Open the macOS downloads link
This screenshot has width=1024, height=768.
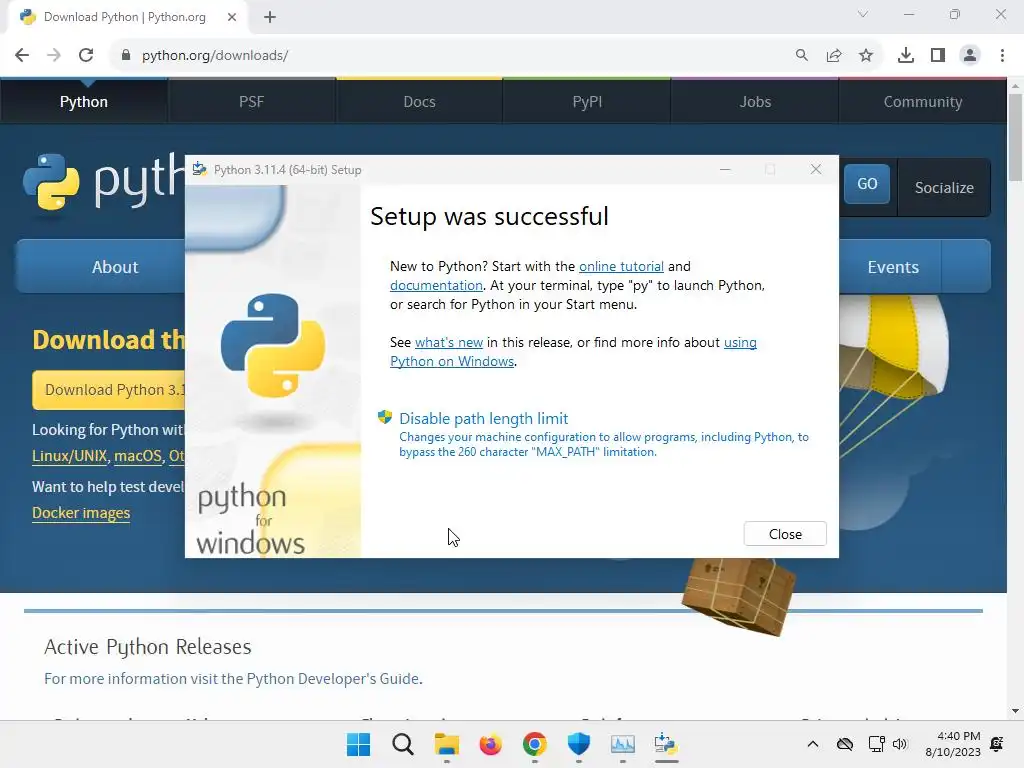click(138, 456)
